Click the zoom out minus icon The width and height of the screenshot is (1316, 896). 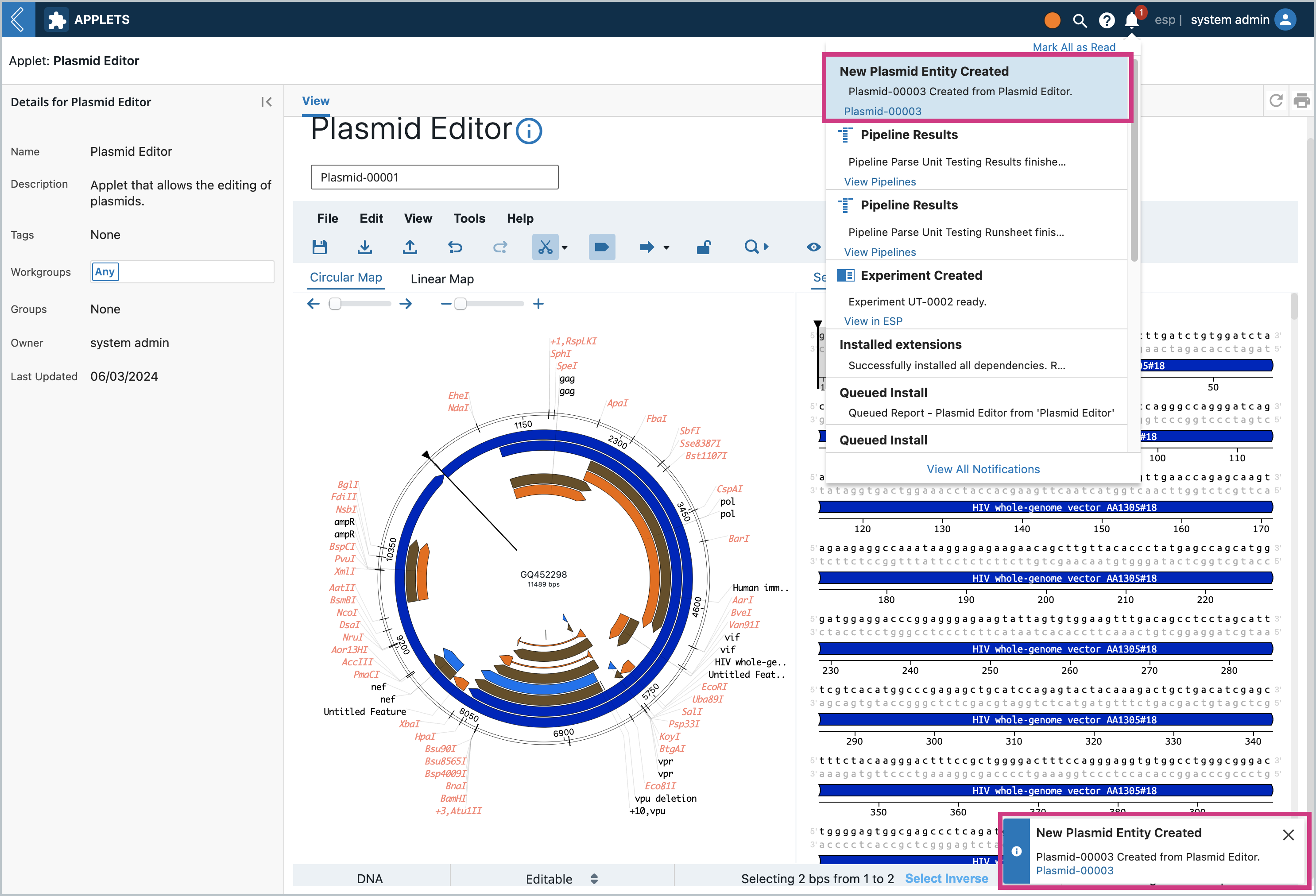(445, 304)
